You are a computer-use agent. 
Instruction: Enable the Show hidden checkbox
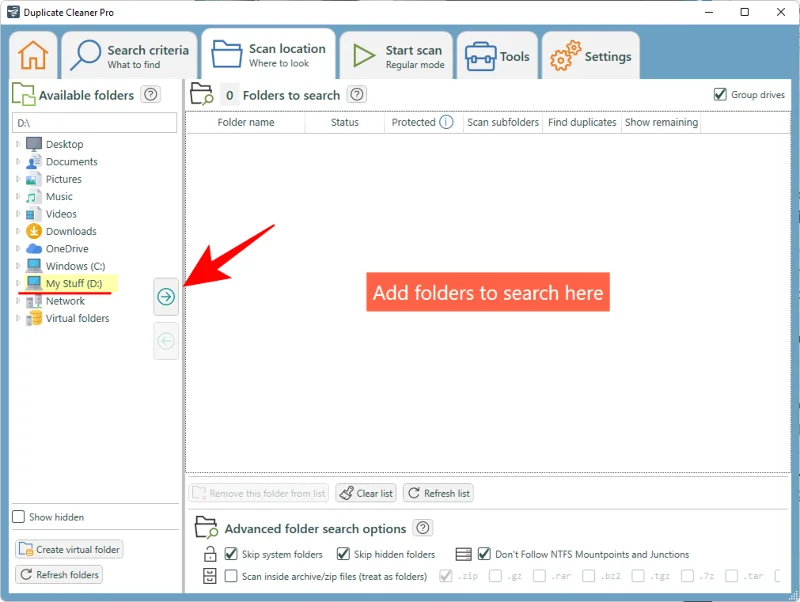tap(19, 517)
